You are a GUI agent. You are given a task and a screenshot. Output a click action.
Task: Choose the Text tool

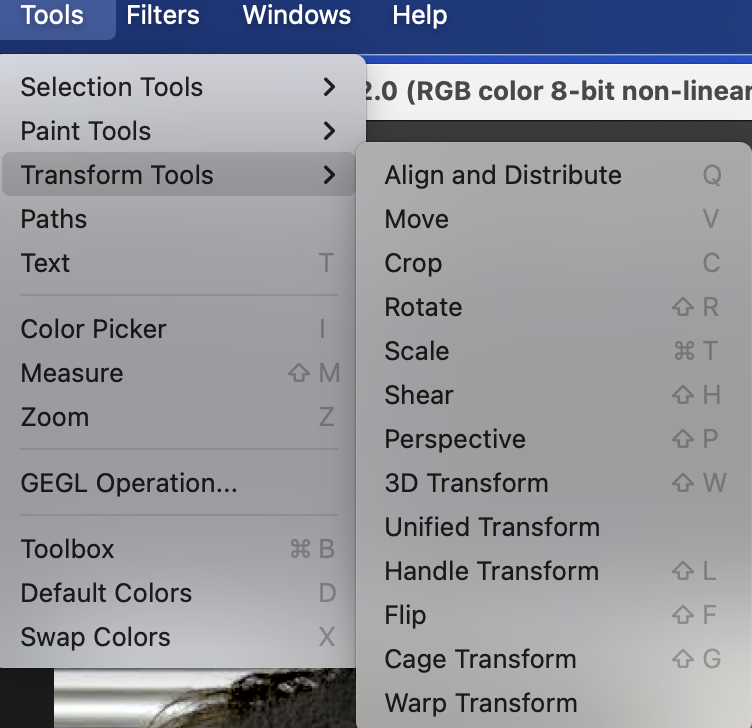click(45, 263)
